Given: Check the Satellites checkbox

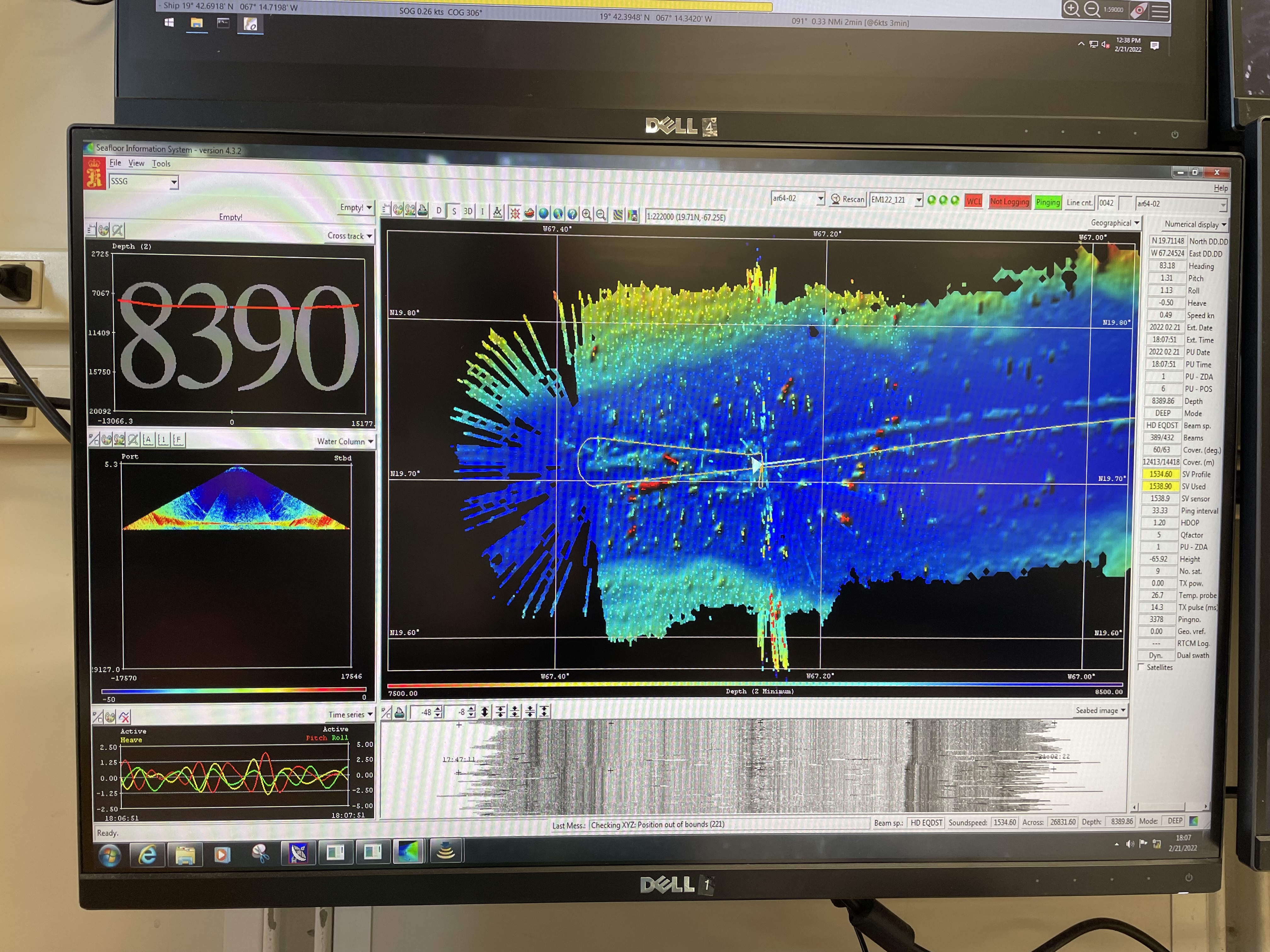Looking at the screenshot, I should point(1141,667).
